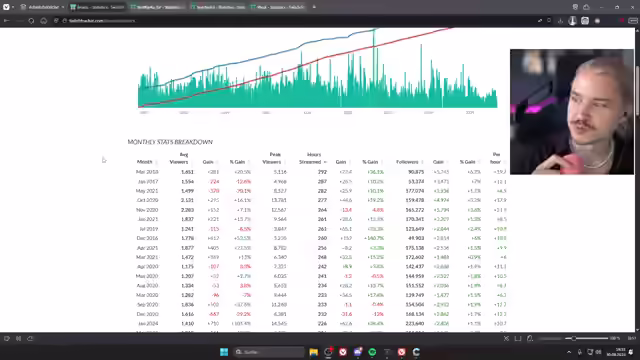Select the Jan 2024 month cell
The width and height of the screenshot is (640, 360).
[x=148, y=323]
